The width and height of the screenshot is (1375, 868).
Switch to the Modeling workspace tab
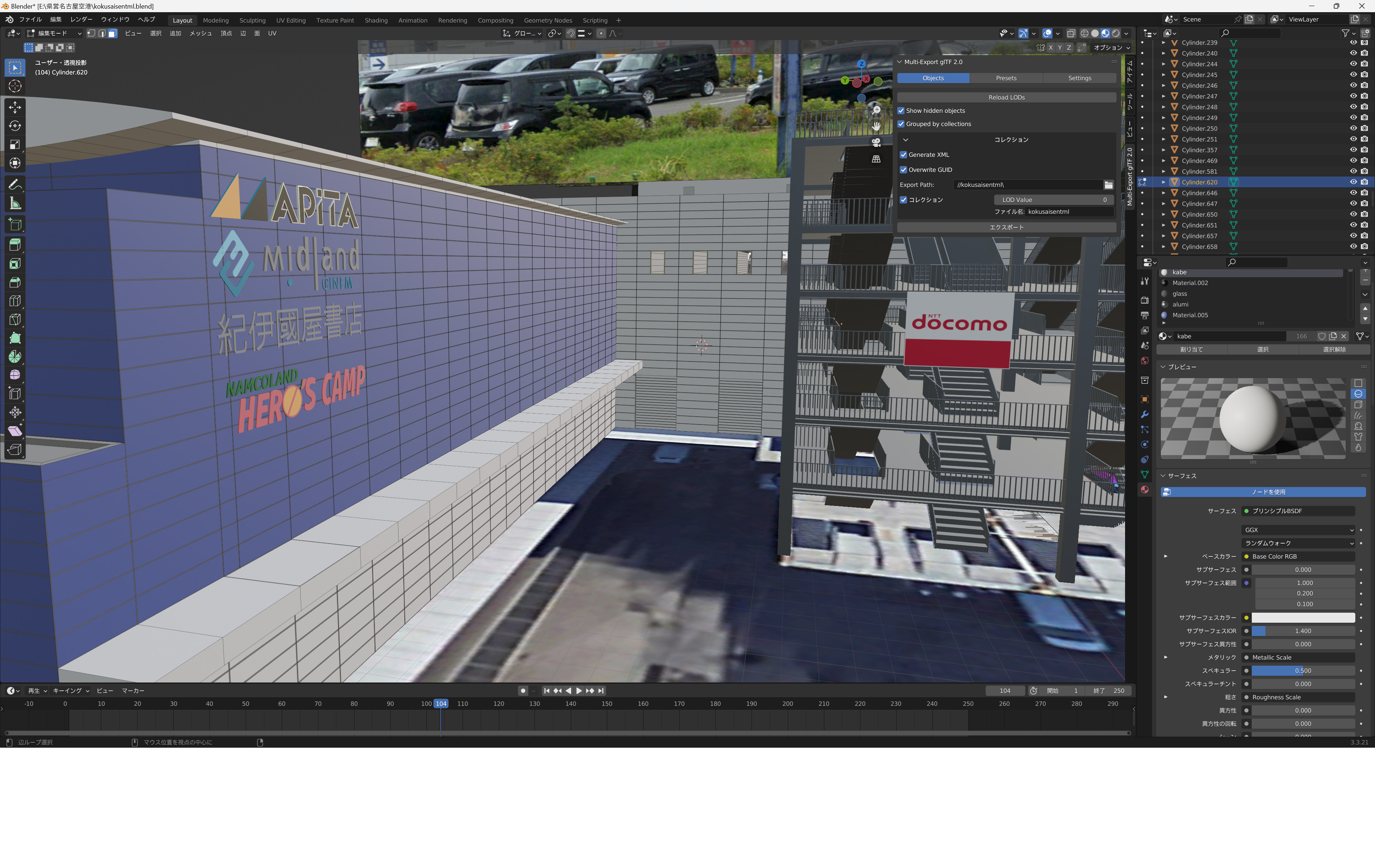pyautogui.click(x=216, y=20)
